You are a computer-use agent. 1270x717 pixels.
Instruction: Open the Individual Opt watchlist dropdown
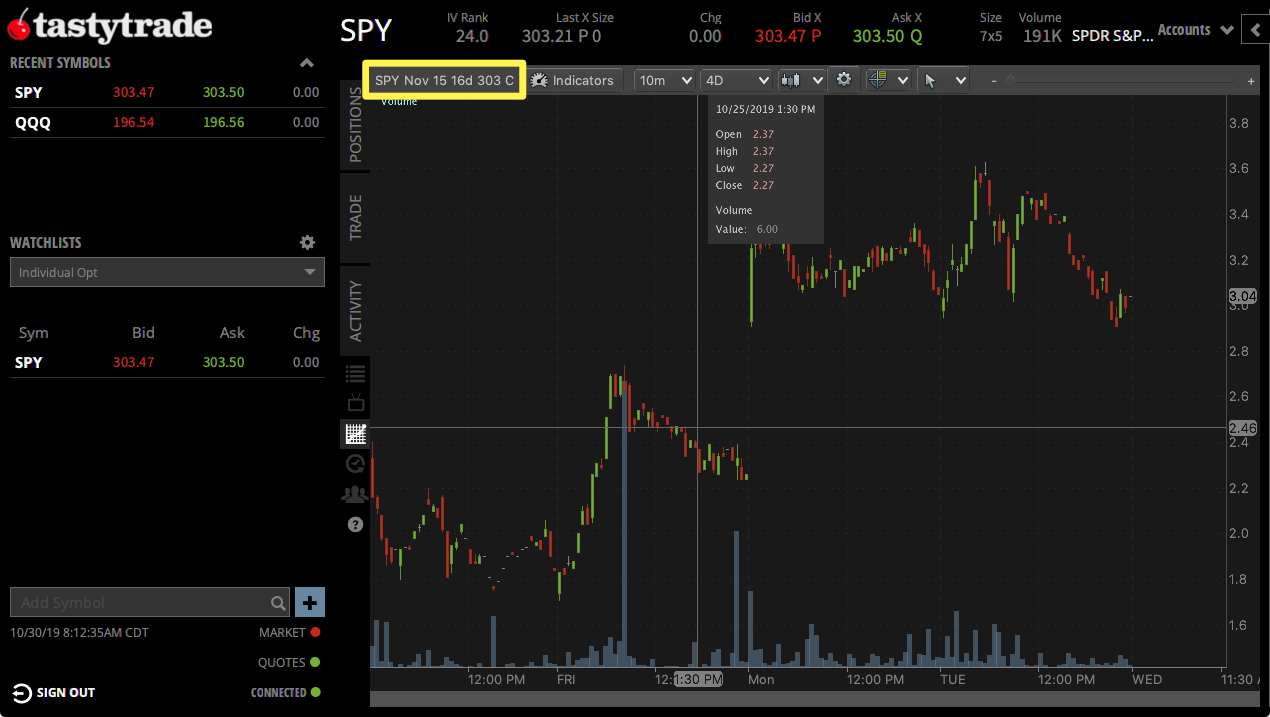coord(166,271)
